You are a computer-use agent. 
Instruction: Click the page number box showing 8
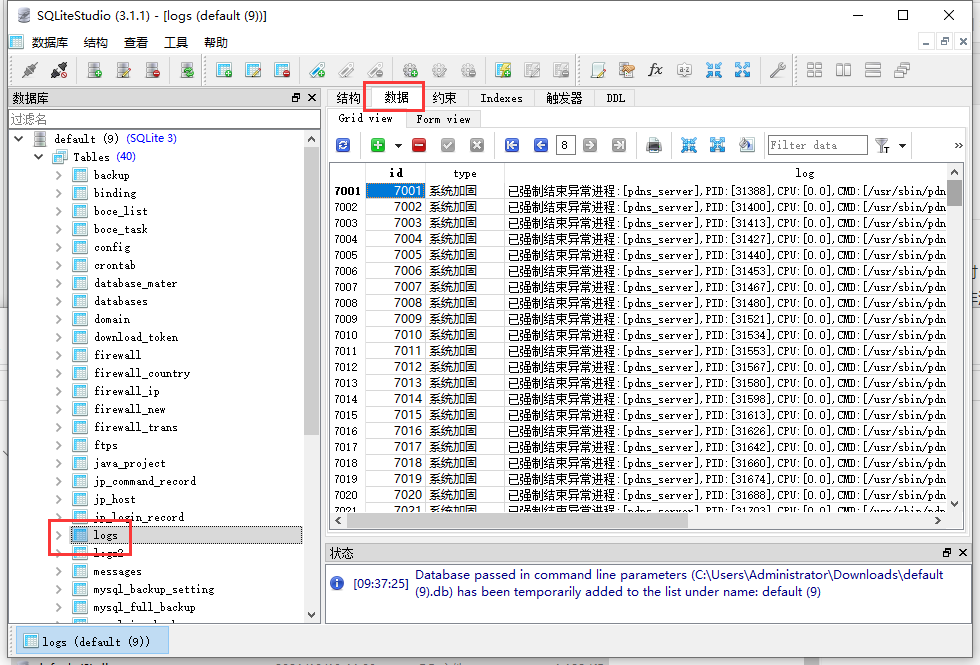click(564, 146)
